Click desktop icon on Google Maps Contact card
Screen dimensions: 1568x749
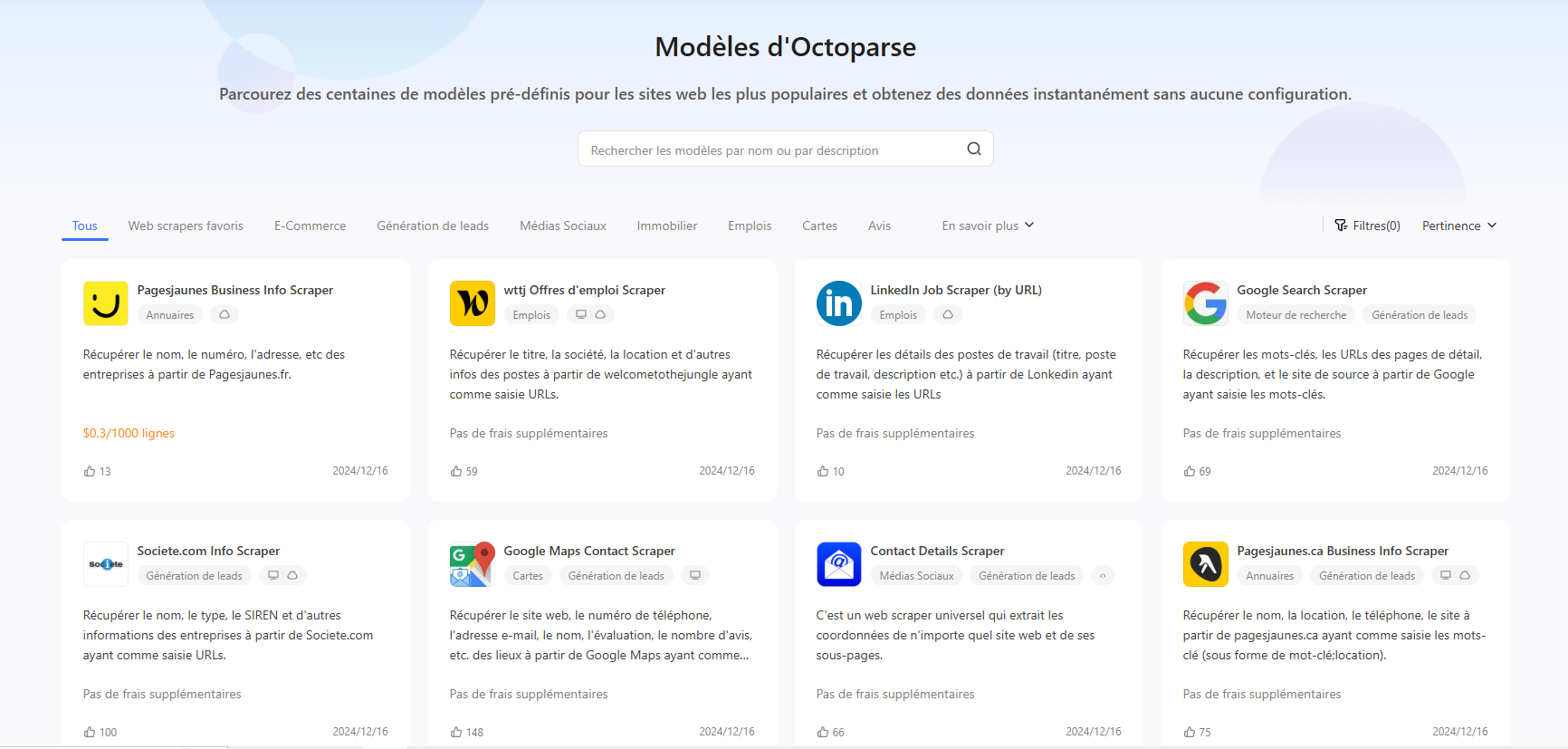[x=695, y=575]
